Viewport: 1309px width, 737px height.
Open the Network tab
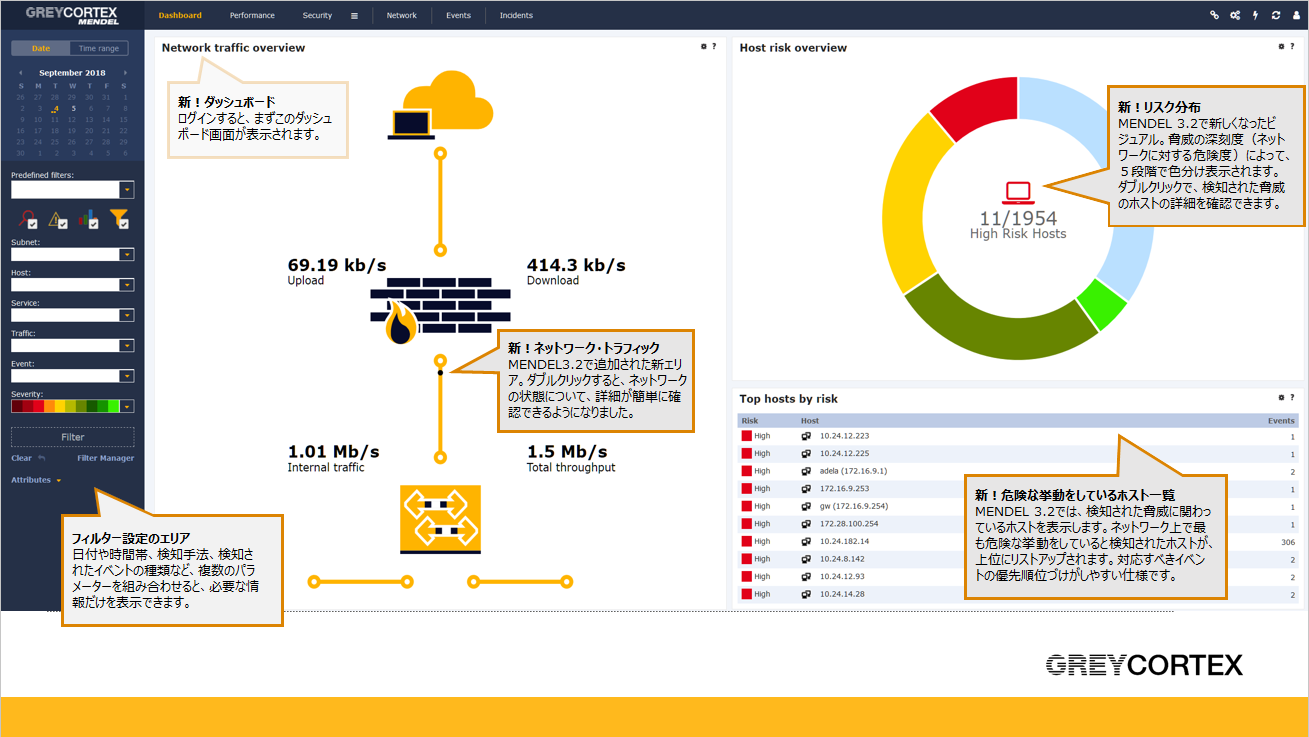point(402,15)
